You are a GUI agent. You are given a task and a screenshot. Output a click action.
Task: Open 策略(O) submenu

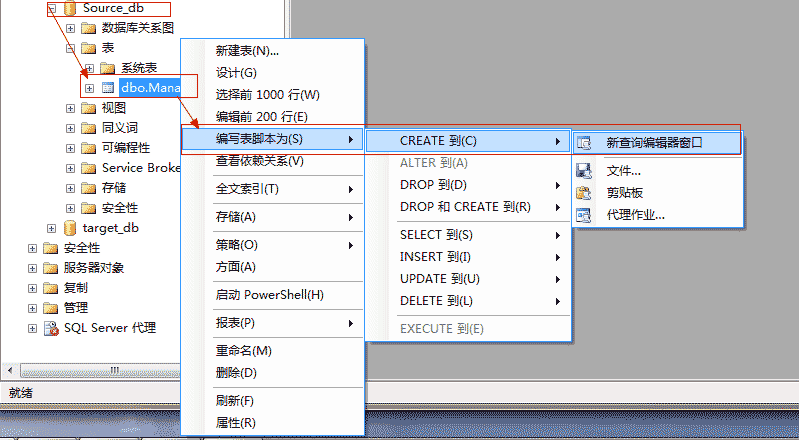[273, 245]
